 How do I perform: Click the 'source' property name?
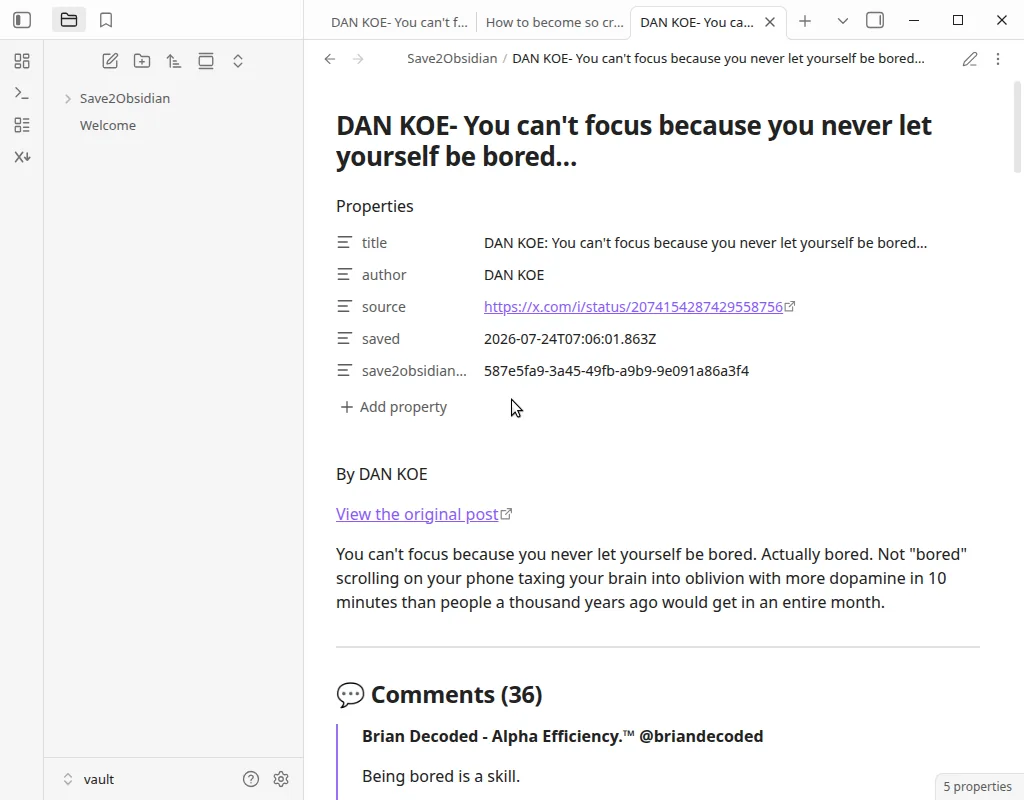coord(383,307)
